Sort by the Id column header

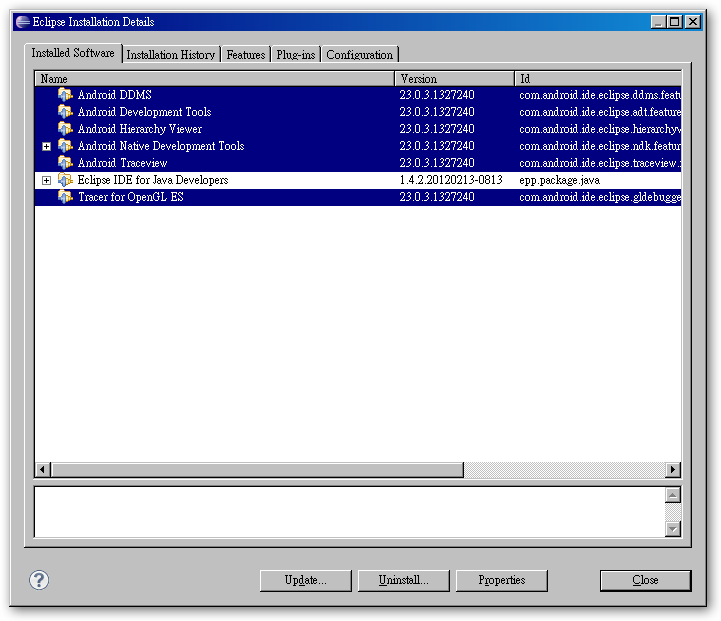click(598, 79)
